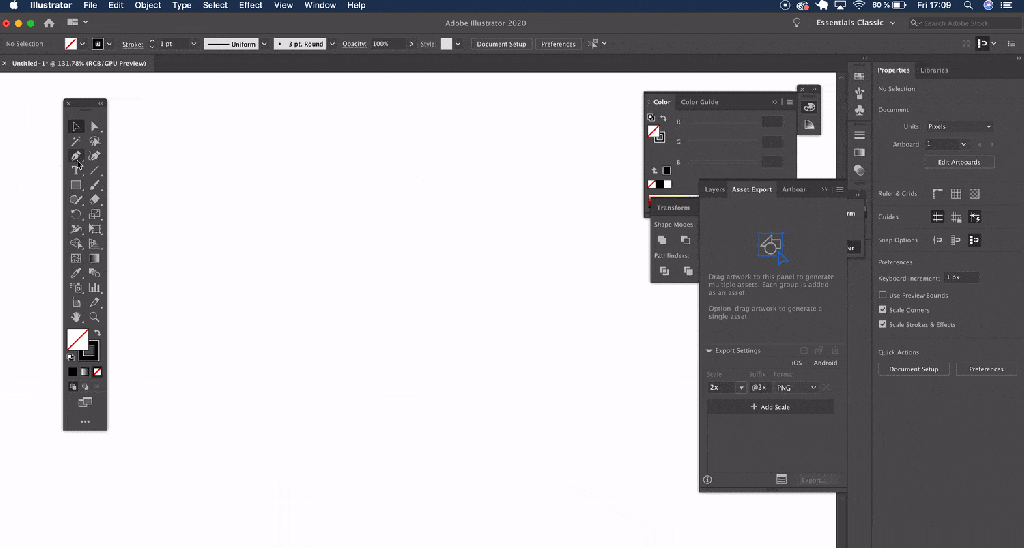Toggle Smart Guides icon

point(974,217)
